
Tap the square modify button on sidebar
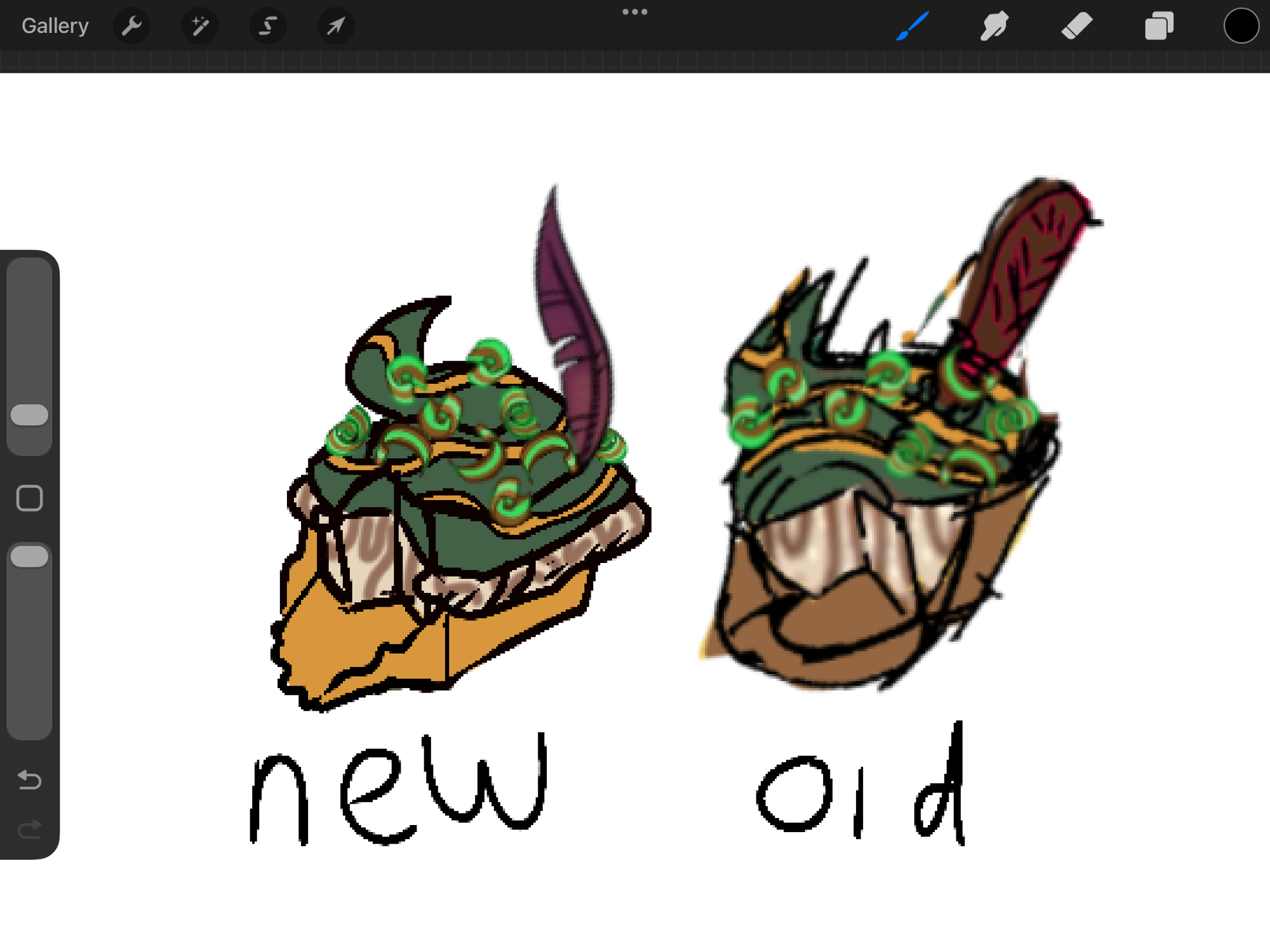(29, 498)
